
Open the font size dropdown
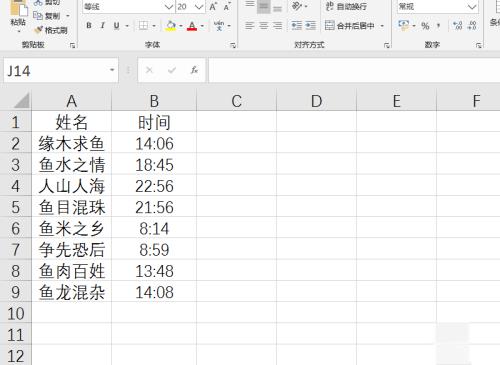tap(199, 7)
